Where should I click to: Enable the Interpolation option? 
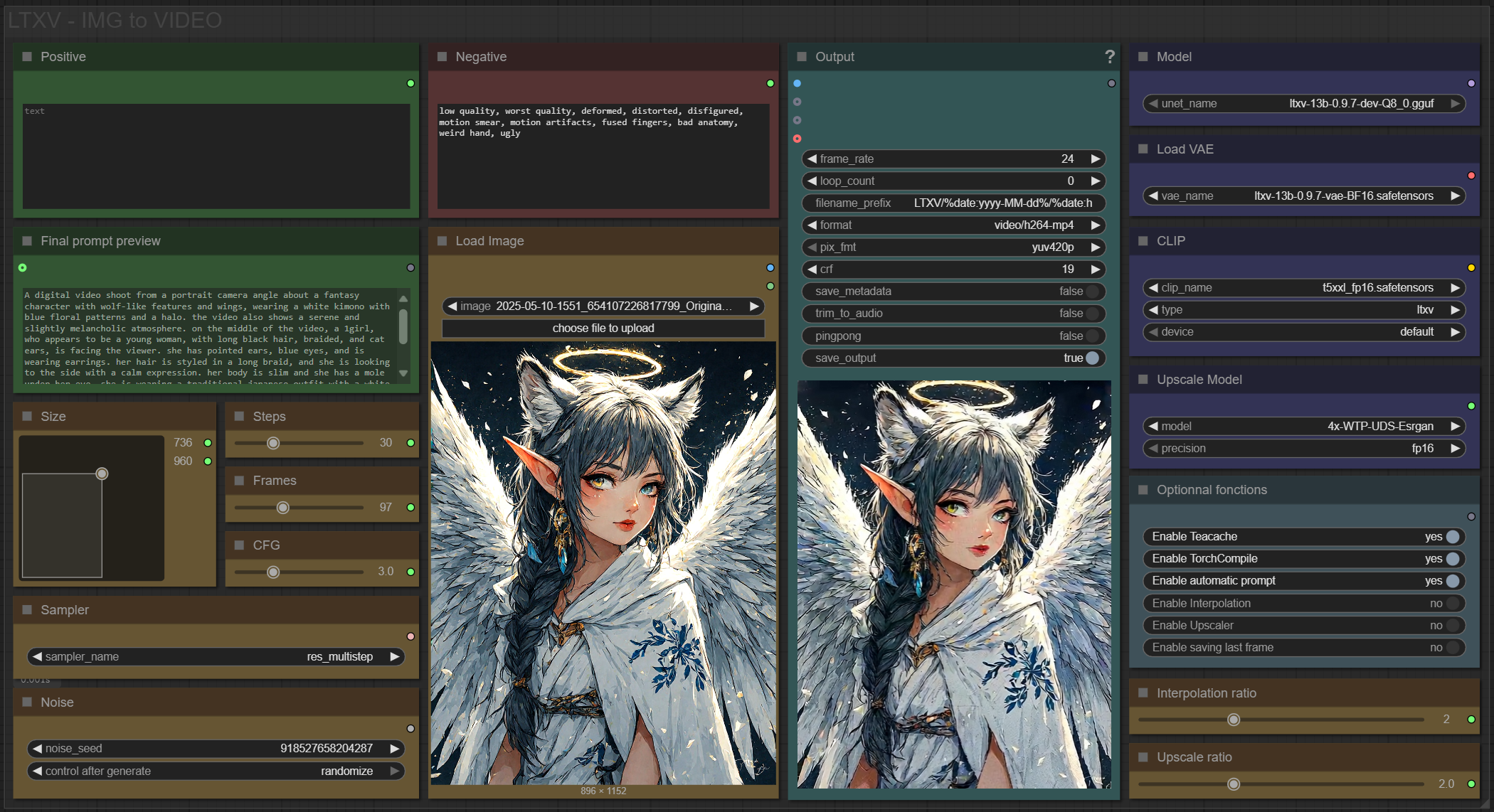click(1453, 603)
